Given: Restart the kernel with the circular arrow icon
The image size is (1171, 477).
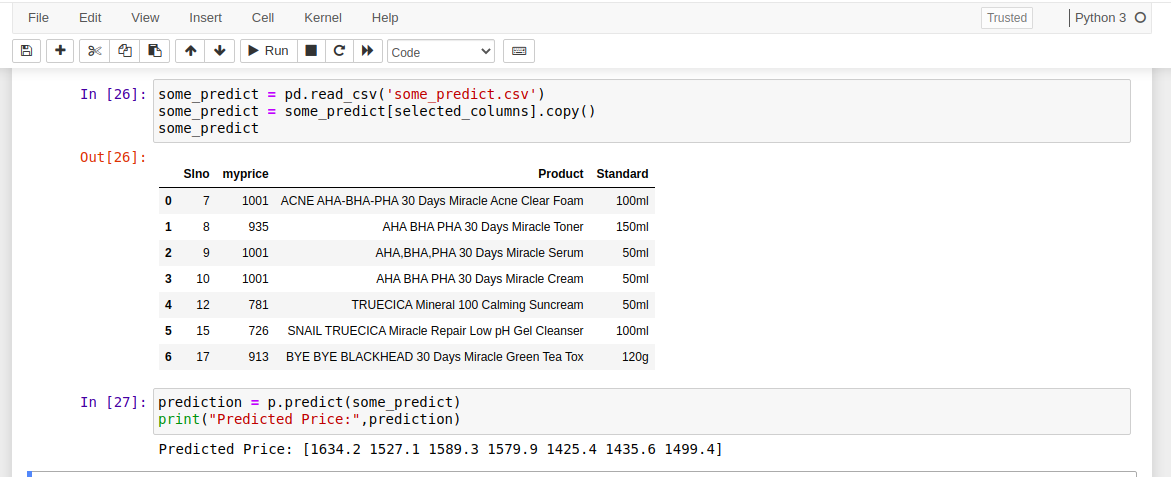Looking at the screenshot, I should tap(339, 51).
